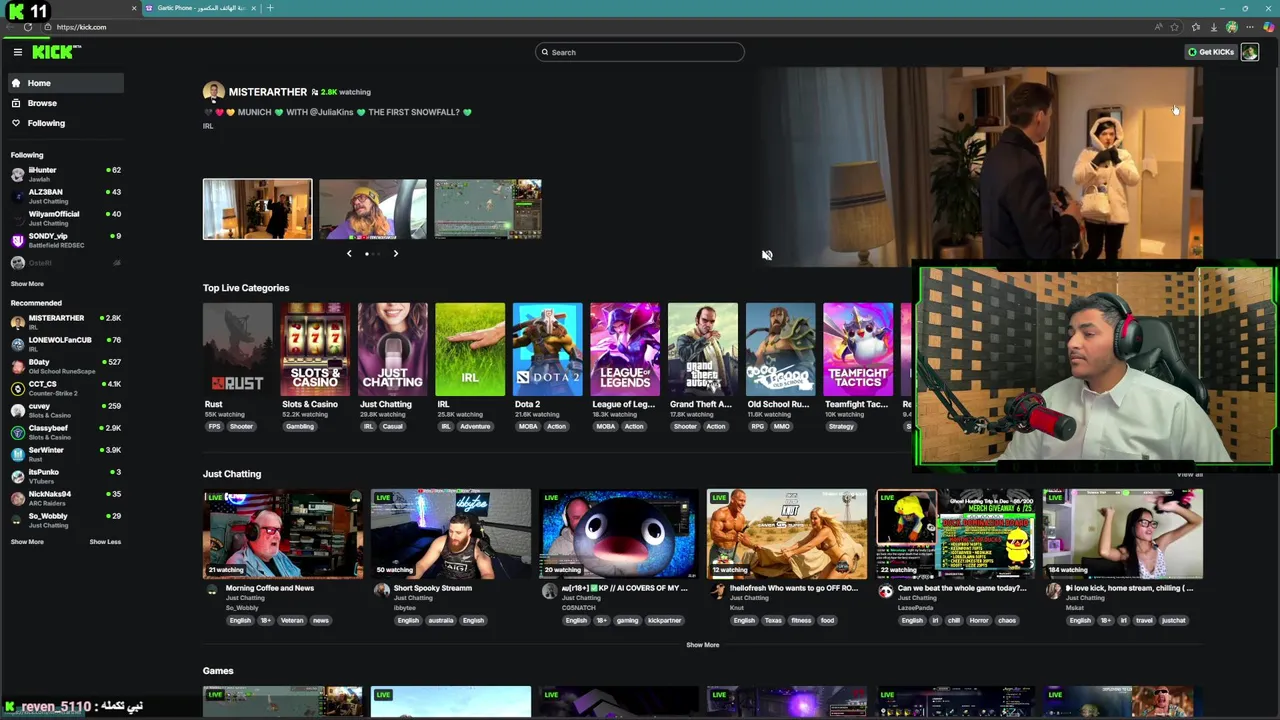Go to the next featured stream
Viewport: 1280px width, 720px height.
coord(395,254)
